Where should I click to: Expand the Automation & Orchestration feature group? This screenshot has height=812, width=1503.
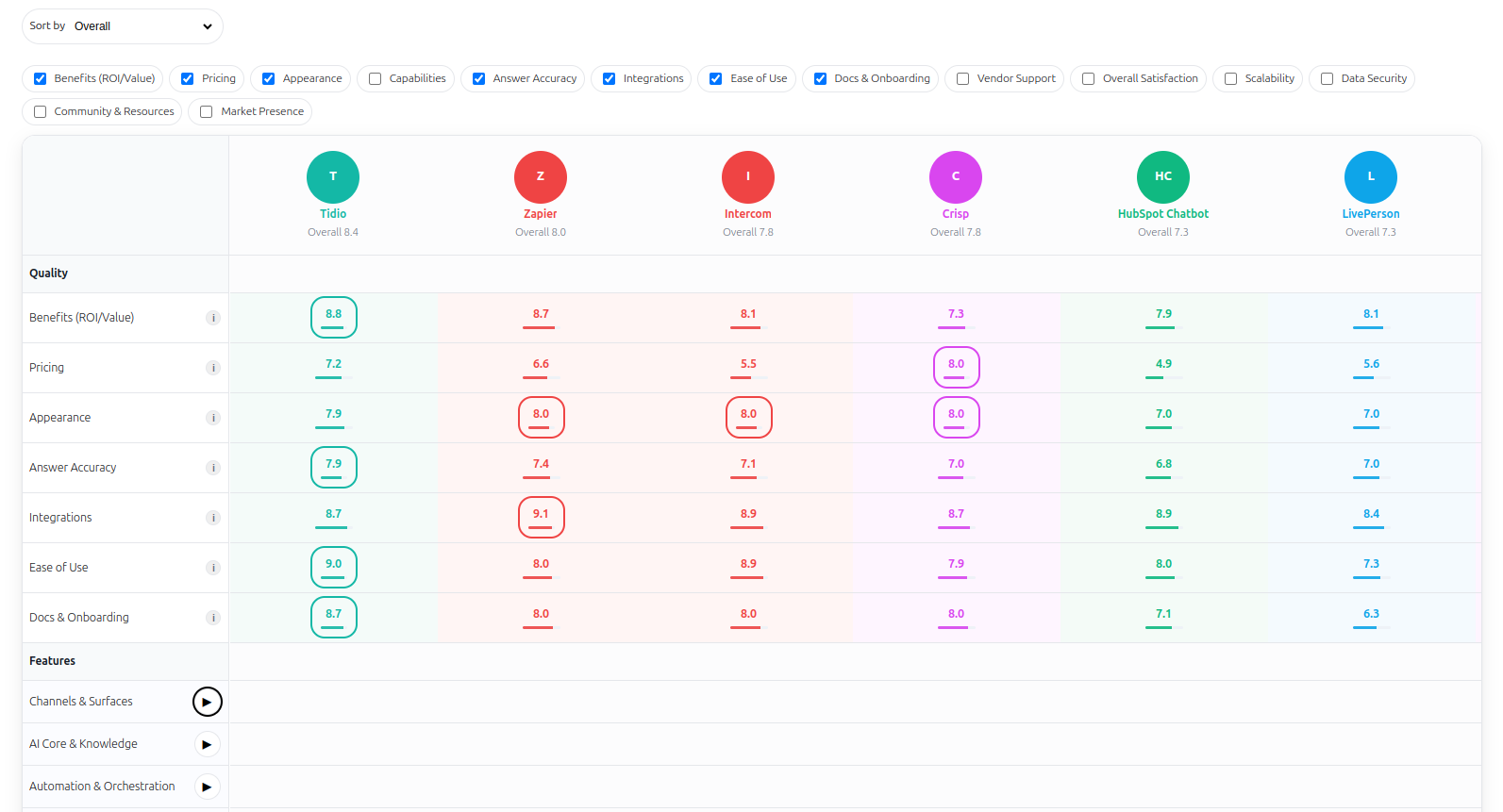pyautogui.click(x=208, y=787)
